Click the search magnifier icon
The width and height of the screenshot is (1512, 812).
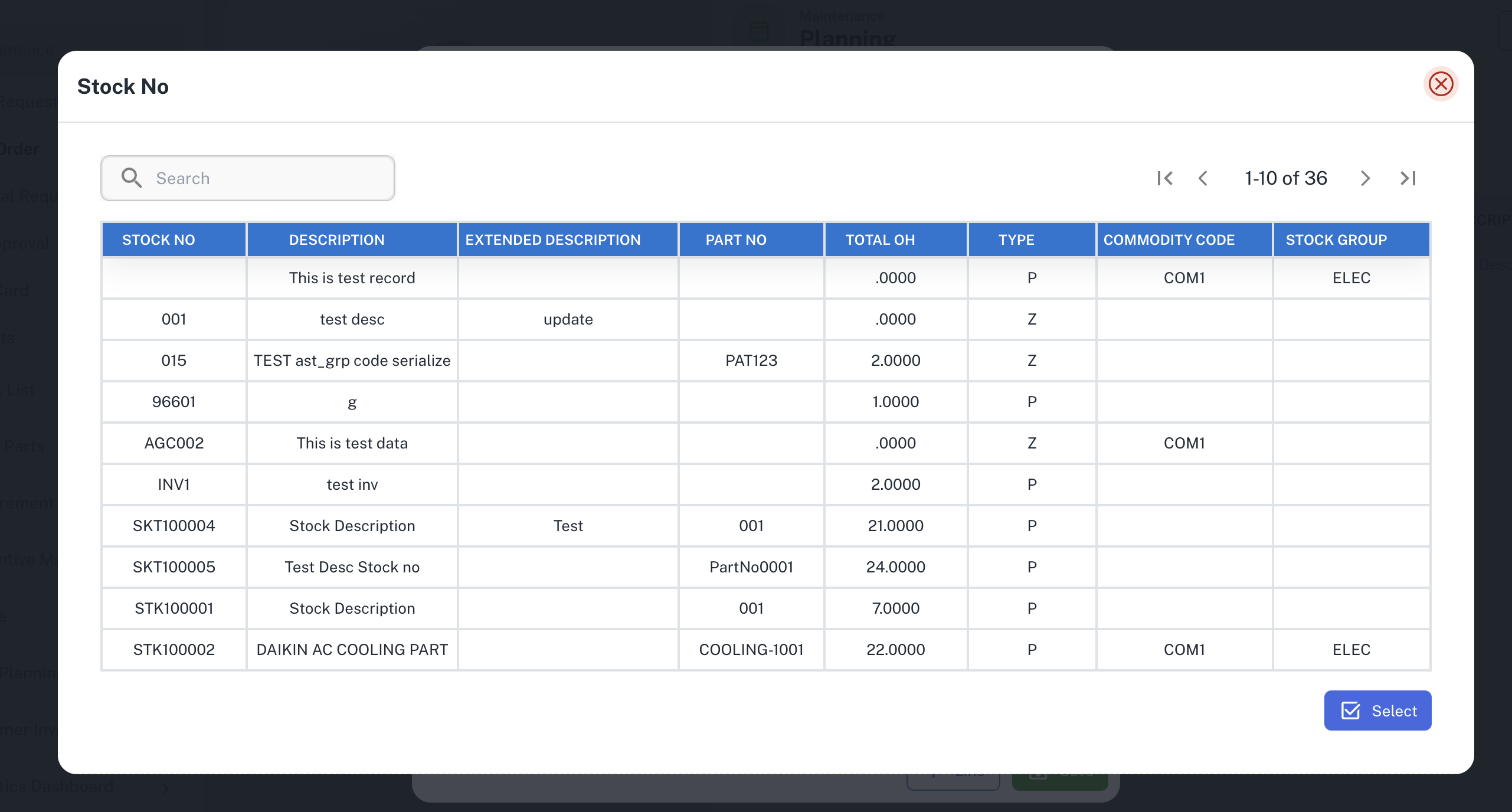(131, 178)
